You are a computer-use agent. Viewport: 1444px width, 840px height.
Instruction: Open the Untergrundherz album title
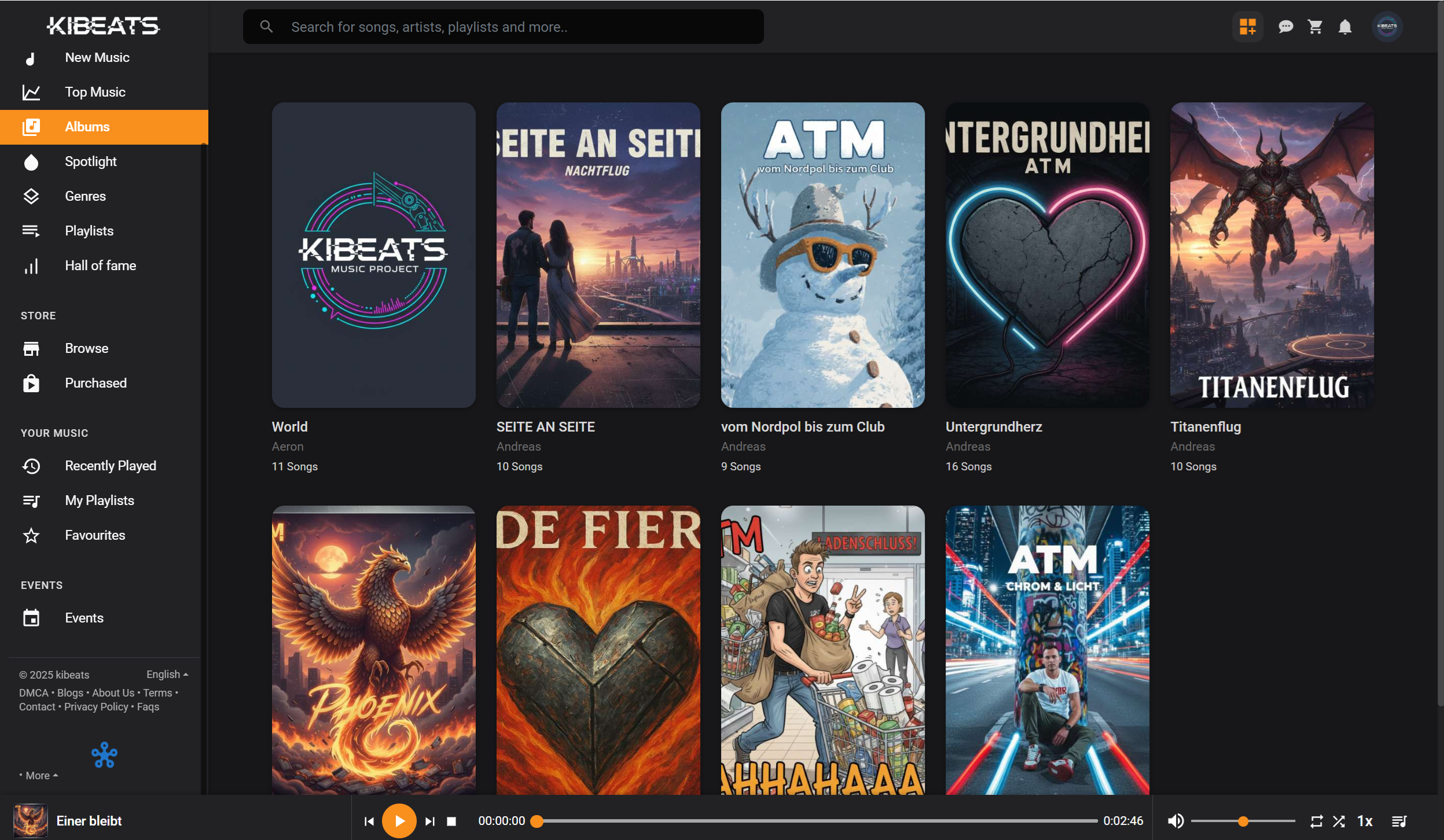pos(994,427)
